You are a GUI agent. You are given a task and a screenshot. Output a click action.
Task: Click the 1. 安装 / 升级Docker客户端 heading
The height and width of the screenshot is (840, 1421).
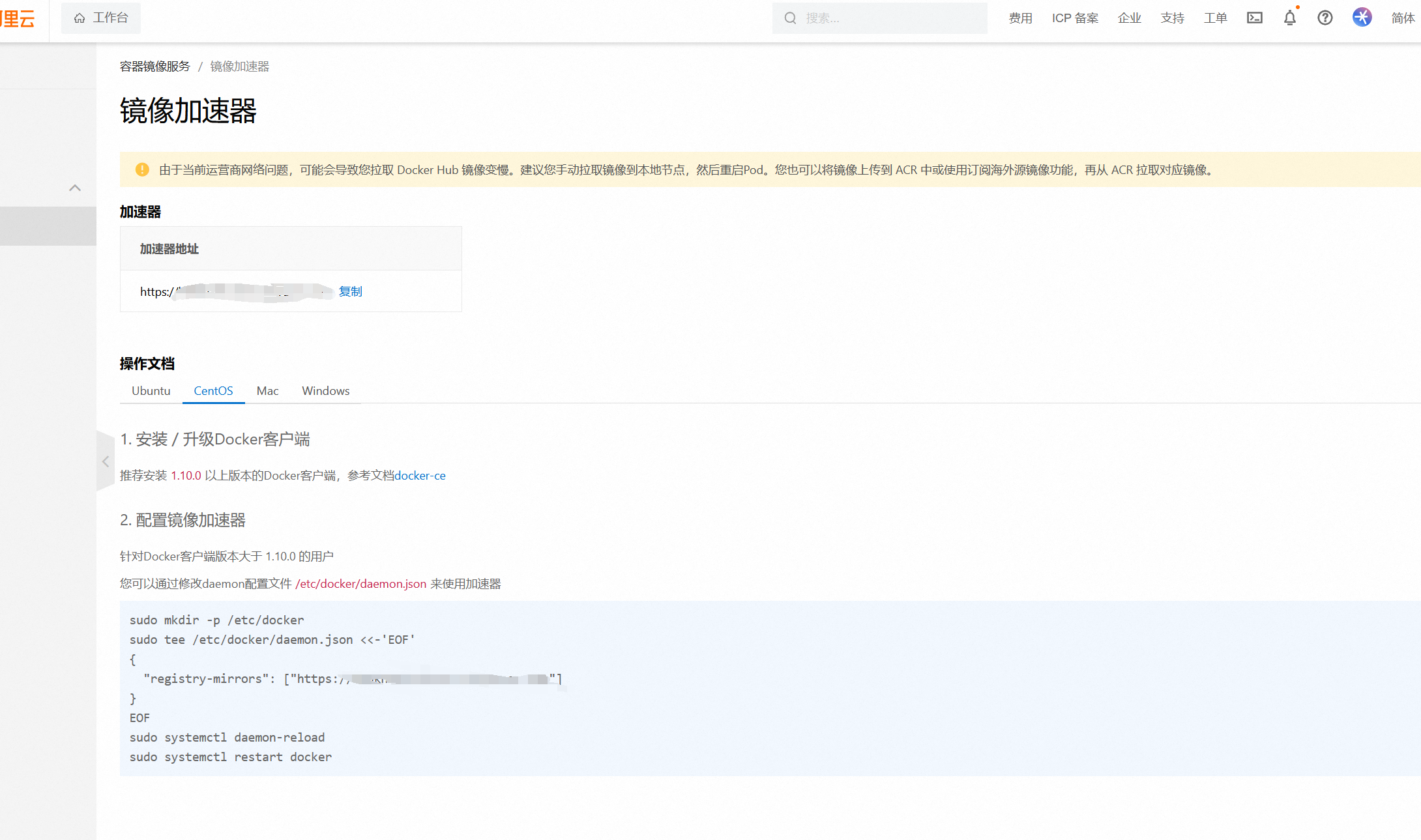[215, 439]
